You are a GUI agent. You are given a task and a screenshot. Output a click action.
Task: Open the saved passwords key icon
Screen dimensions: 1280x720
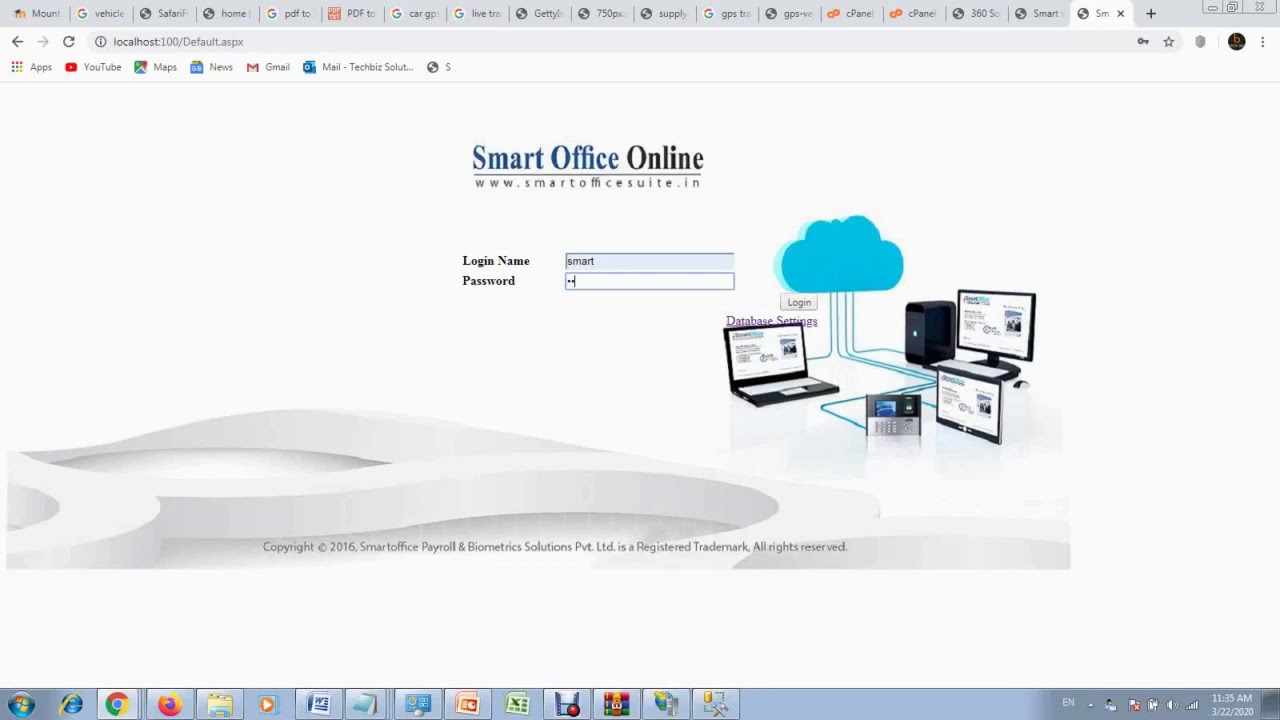(1143, 41)
